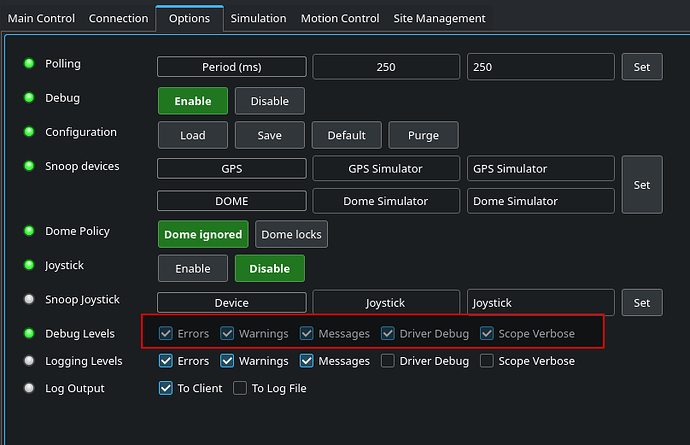This screenshot has height=445, width=690.
Task: Click the current polling value 250 display
Action: click(x=386, y=67)
